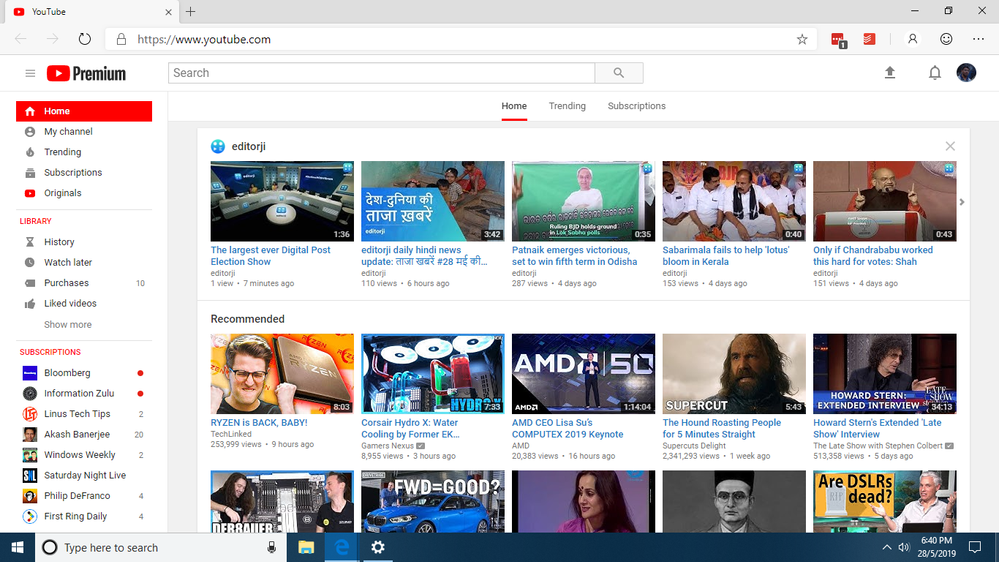
Task: Open the hamburger guide menu
Action: 30,73
